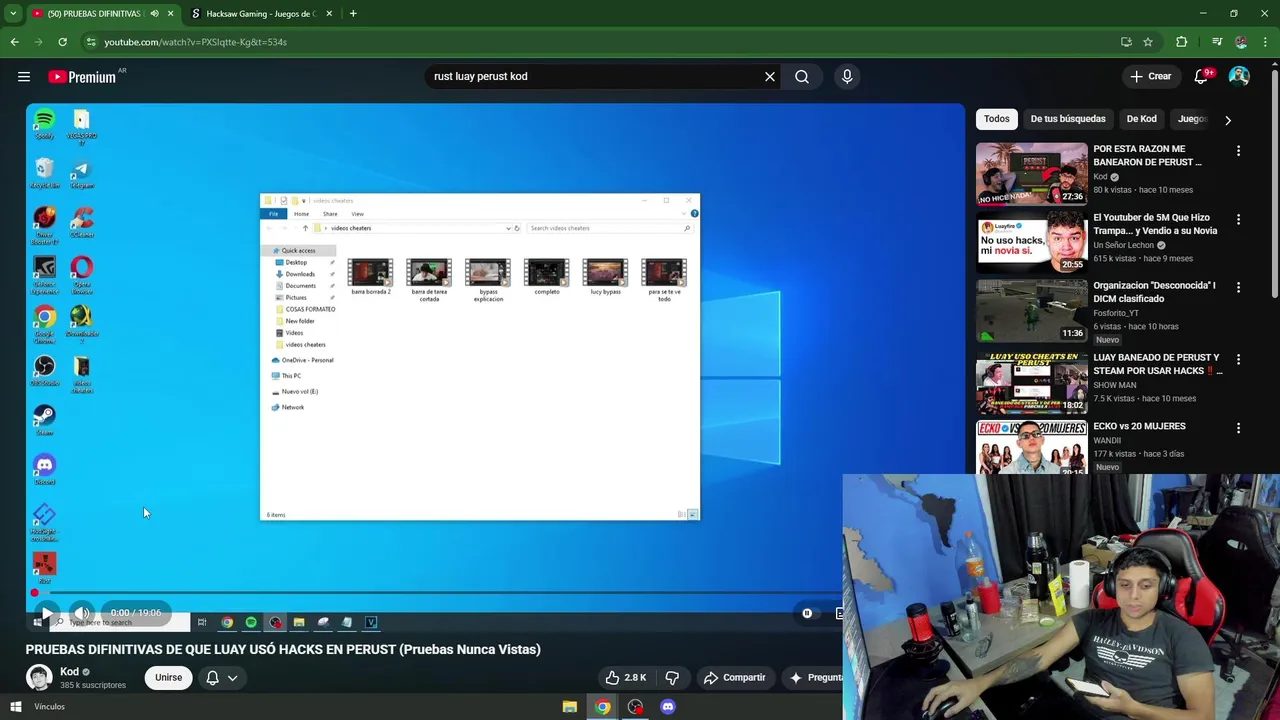Clear the search text with X
Screen dimensions: 1280x720
click(770, 76)
